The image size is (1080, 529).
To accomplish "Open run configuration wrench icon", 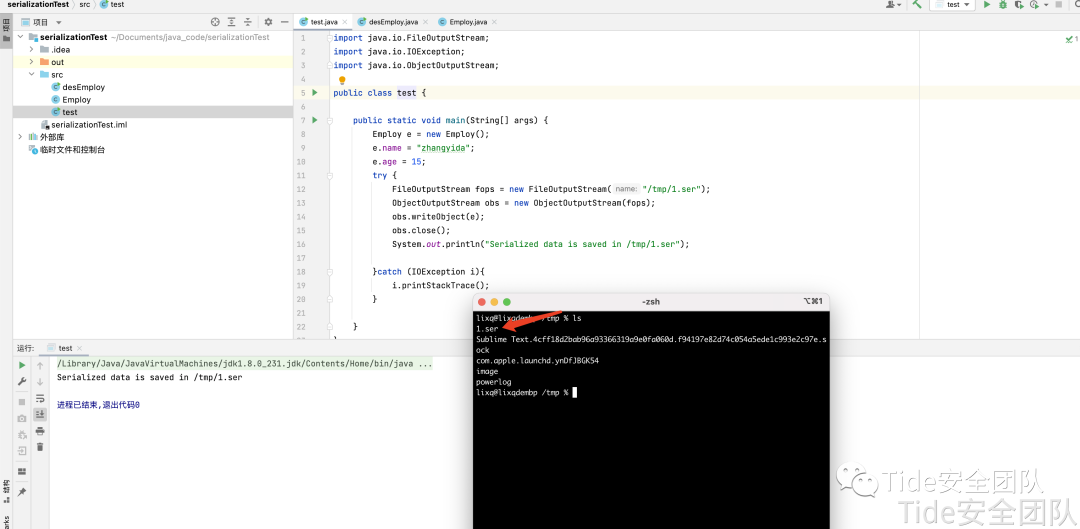I will coord(22,382).
